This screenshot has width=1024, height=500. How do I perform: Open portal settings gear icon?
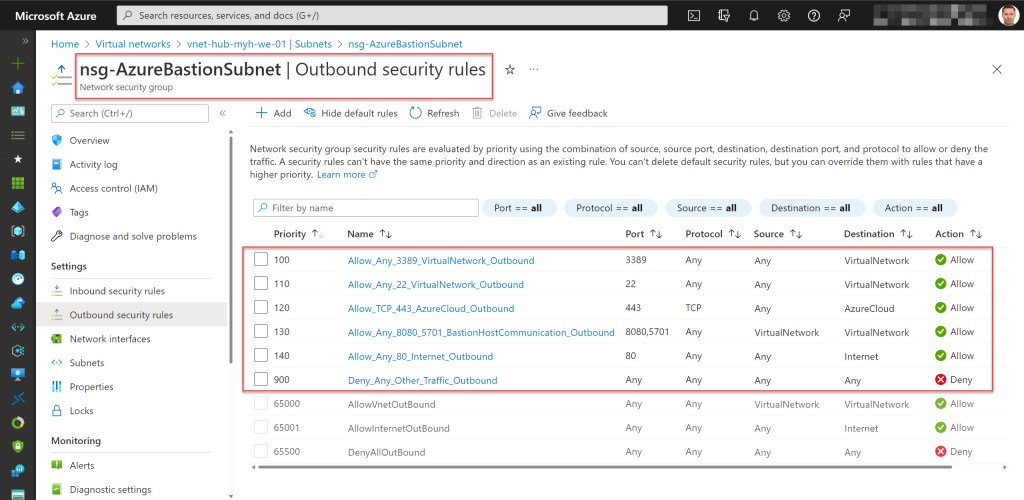click(x=784, y=16)
